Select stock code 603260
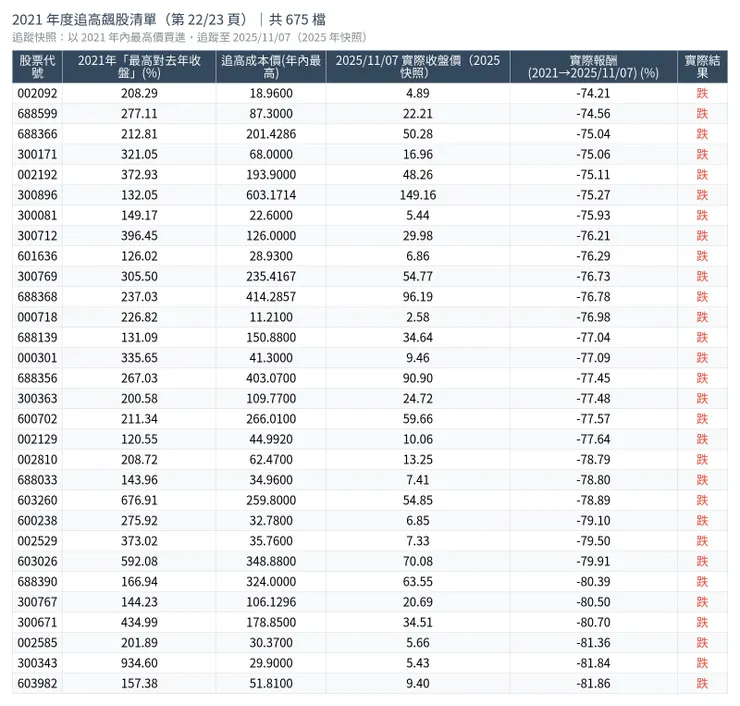 [x=37, y=500]
